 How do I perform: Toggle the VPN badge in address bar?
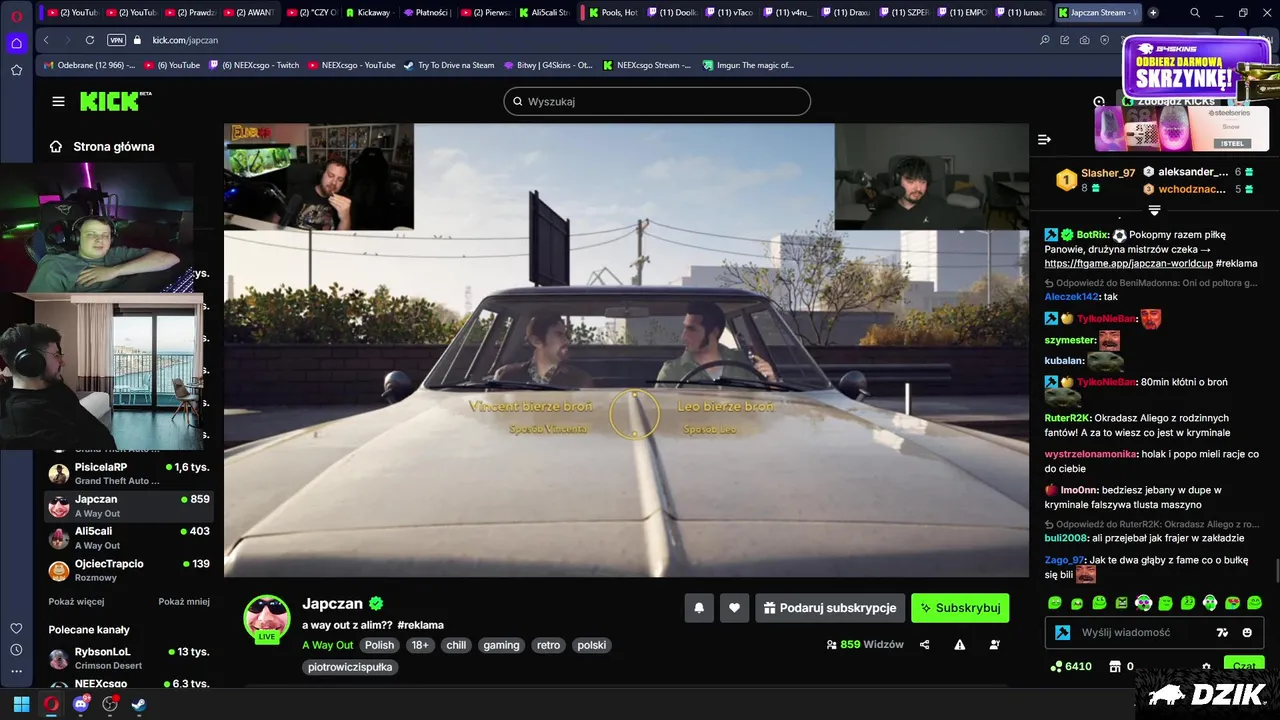click(116, 40)
